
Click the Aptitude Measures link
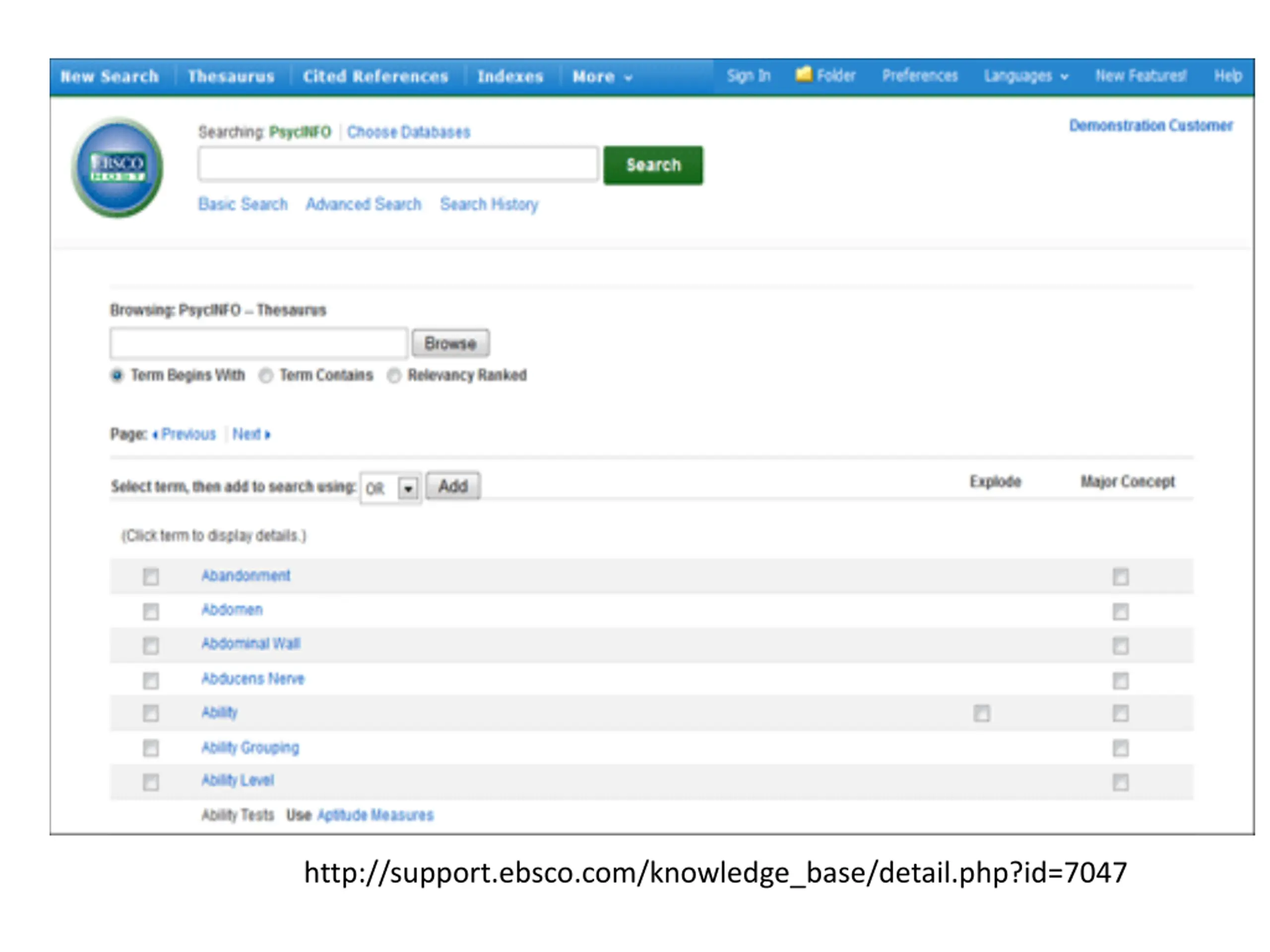(x=376, y=816)
